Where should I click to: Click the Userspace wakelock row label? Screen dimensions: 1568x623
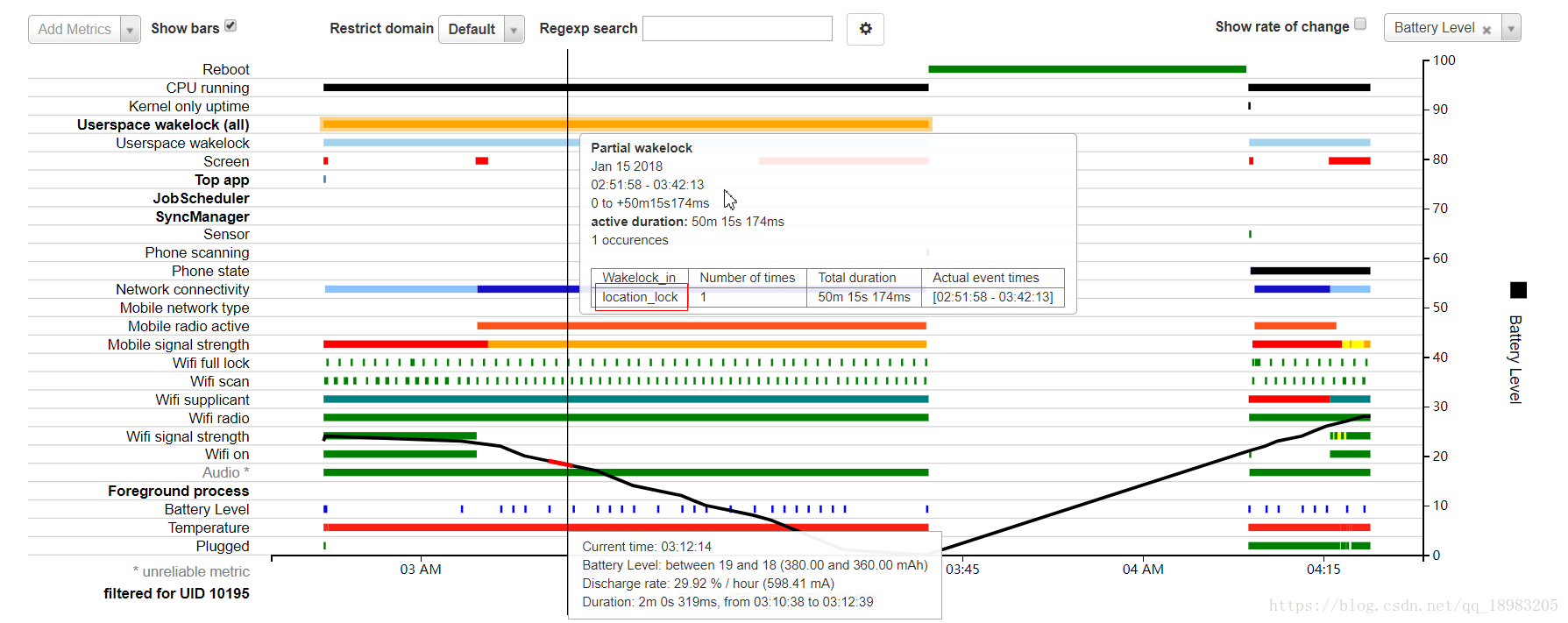click(182, 143)
